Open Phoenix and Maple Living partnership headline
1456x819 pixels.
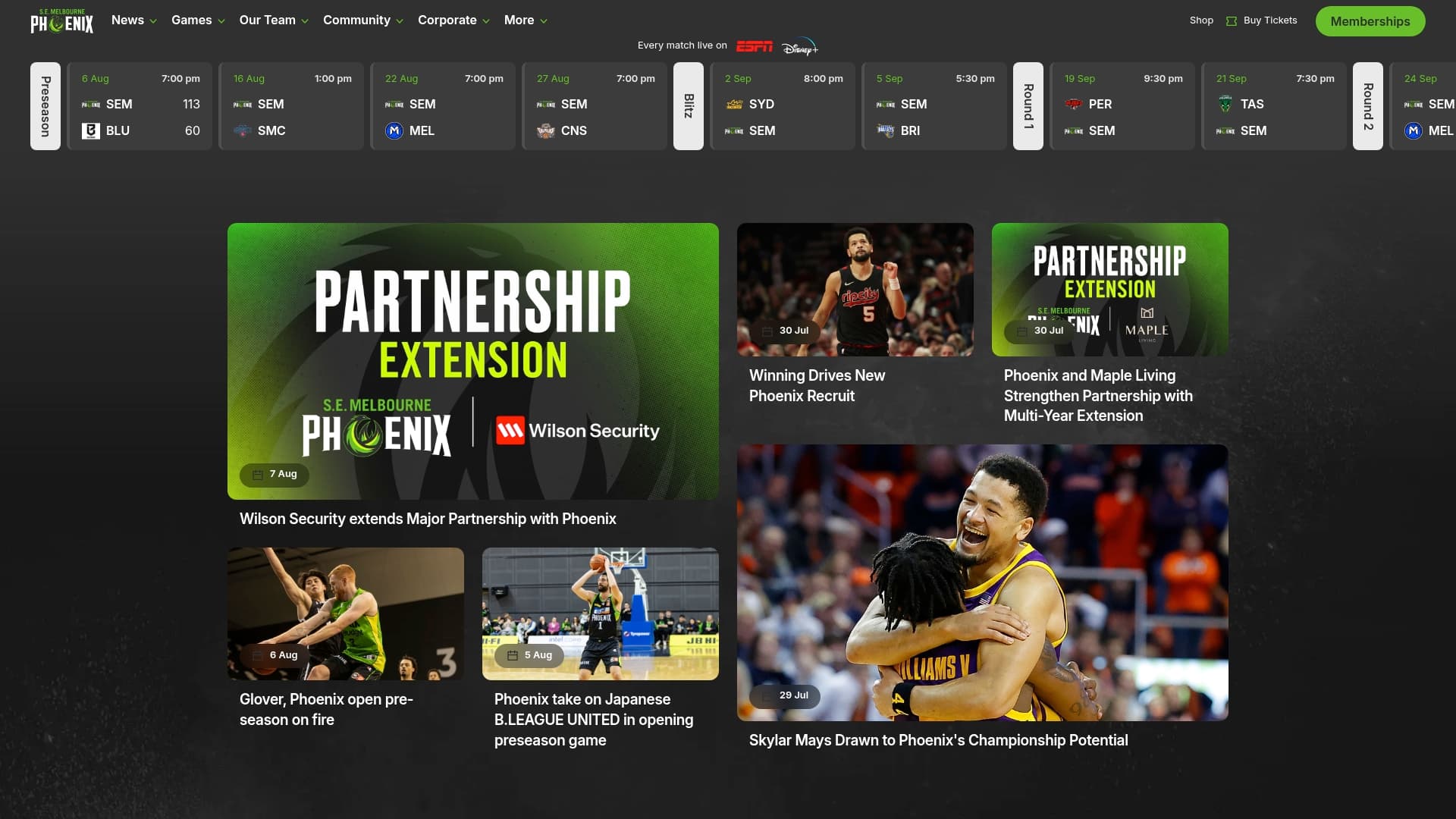click(1098, 396)
